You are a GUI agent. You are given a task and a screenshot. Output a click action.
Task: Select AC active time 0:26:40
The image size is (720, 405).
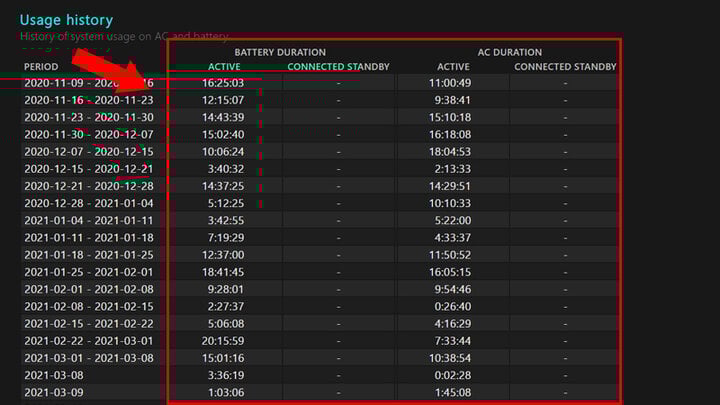[x=453, y=307]
